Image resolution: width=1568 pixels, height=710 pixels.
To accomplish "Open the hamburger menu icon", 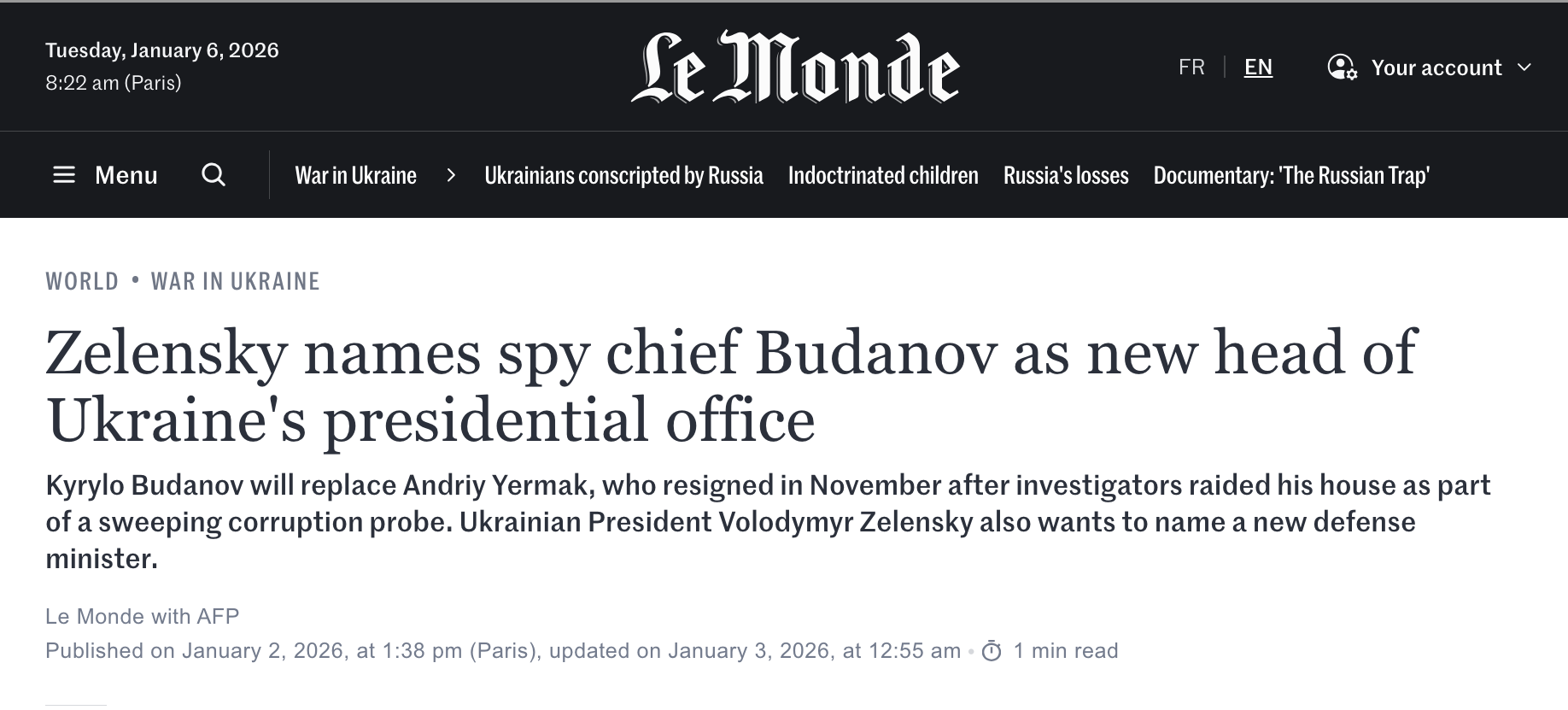I will [x=64, y=175].
